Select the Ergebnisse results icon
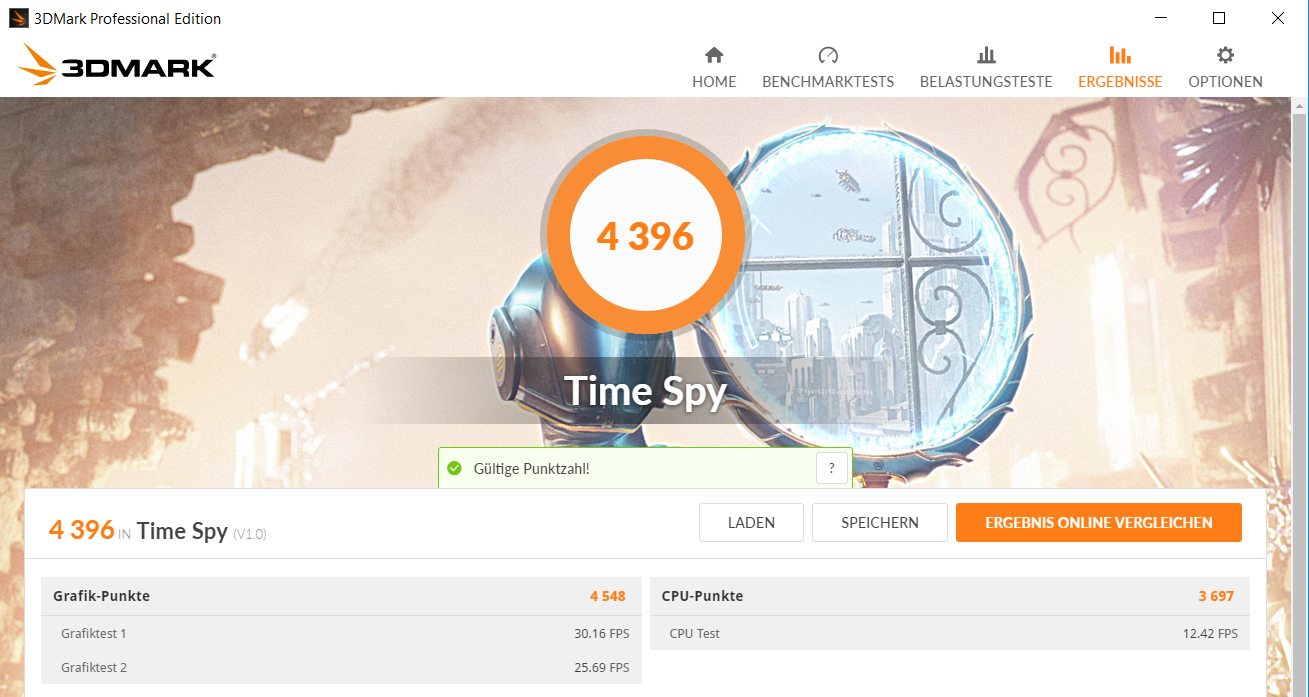The width and height of the screenshot is (1309, 697). click(1120, 55)
